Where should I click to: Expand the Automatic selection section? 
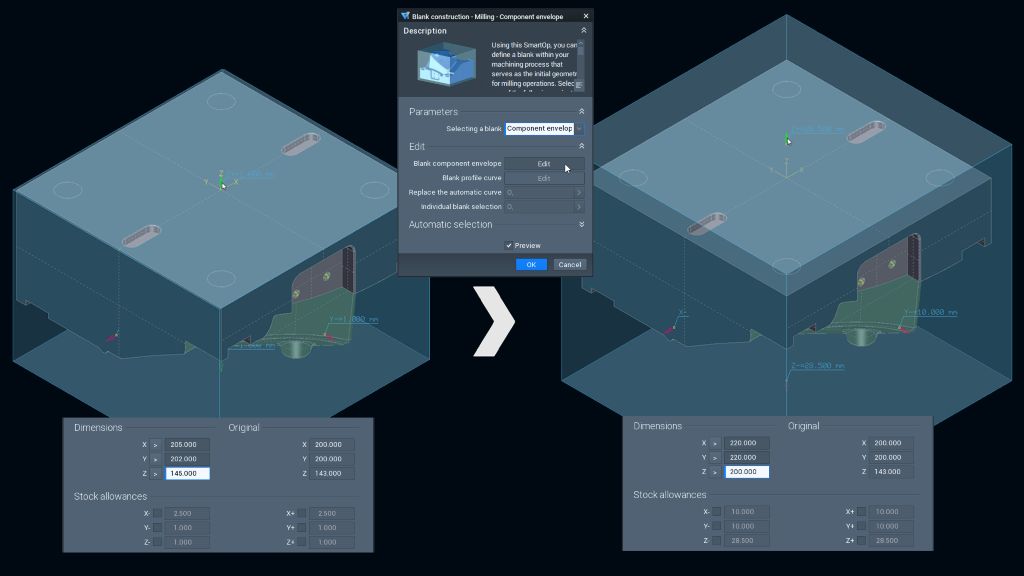581,225
